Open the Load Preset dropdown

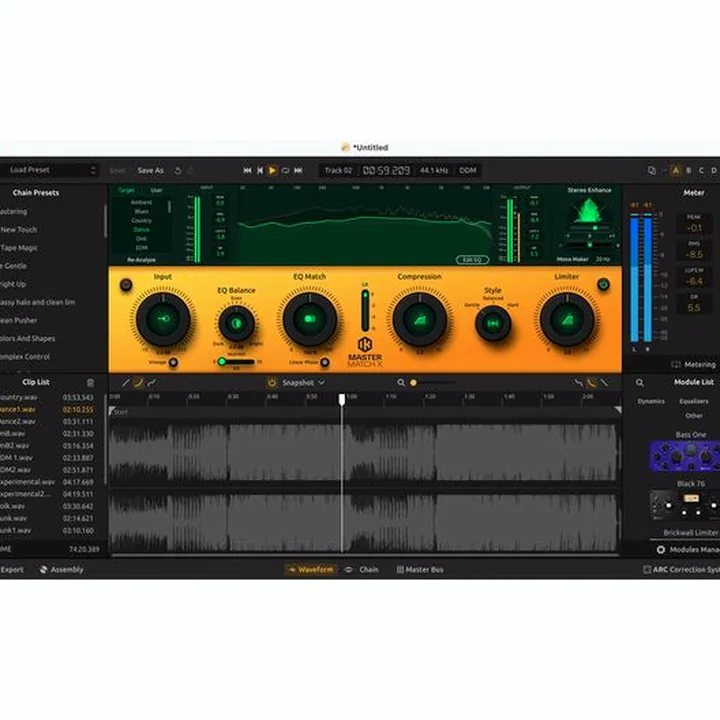[51, 170]
